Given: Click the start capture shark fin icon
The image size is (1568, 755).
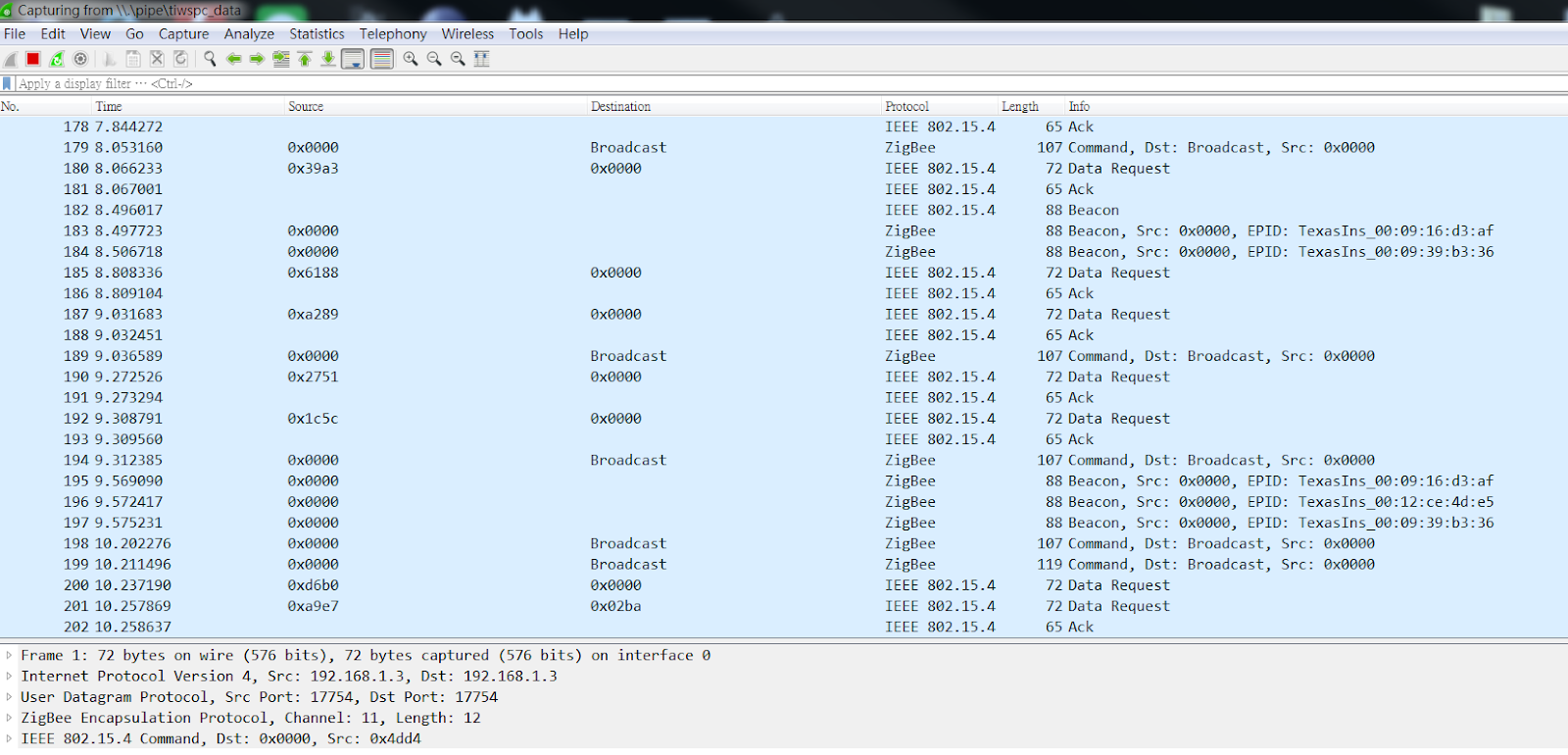Looking at the screenshot, I should (11, 59).
